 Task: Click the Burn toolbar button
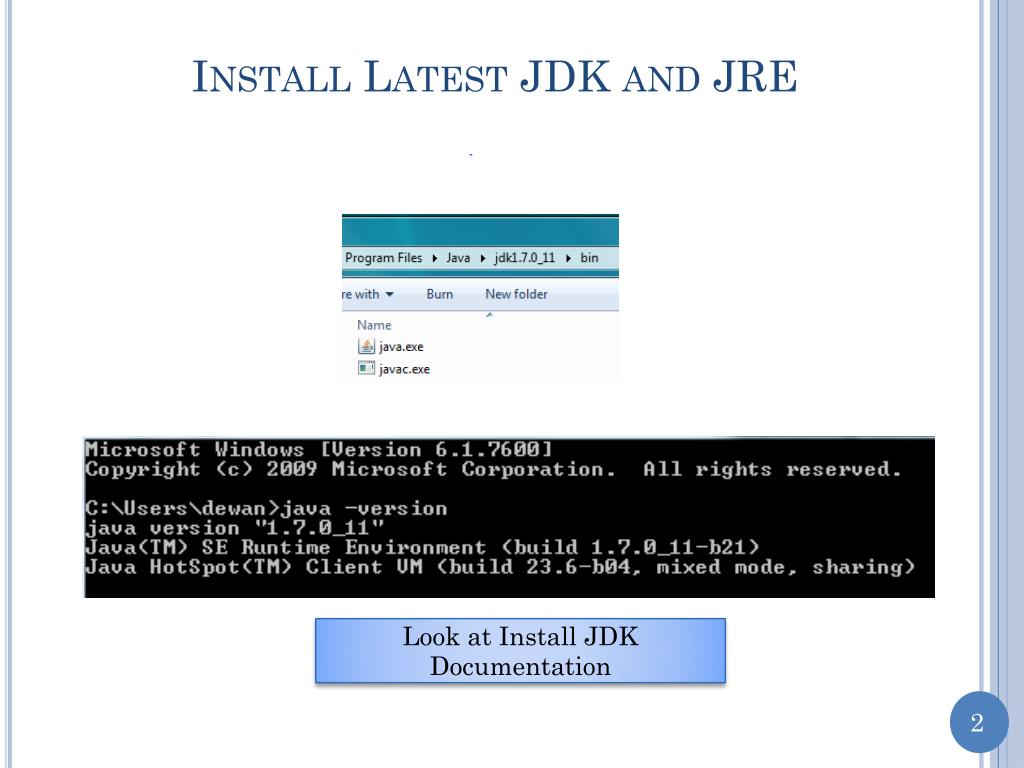[x=440, y=294]
